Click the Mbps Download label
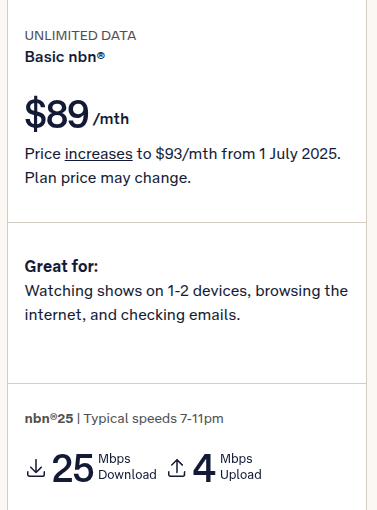The image size is (377, 510). [127, 467]
